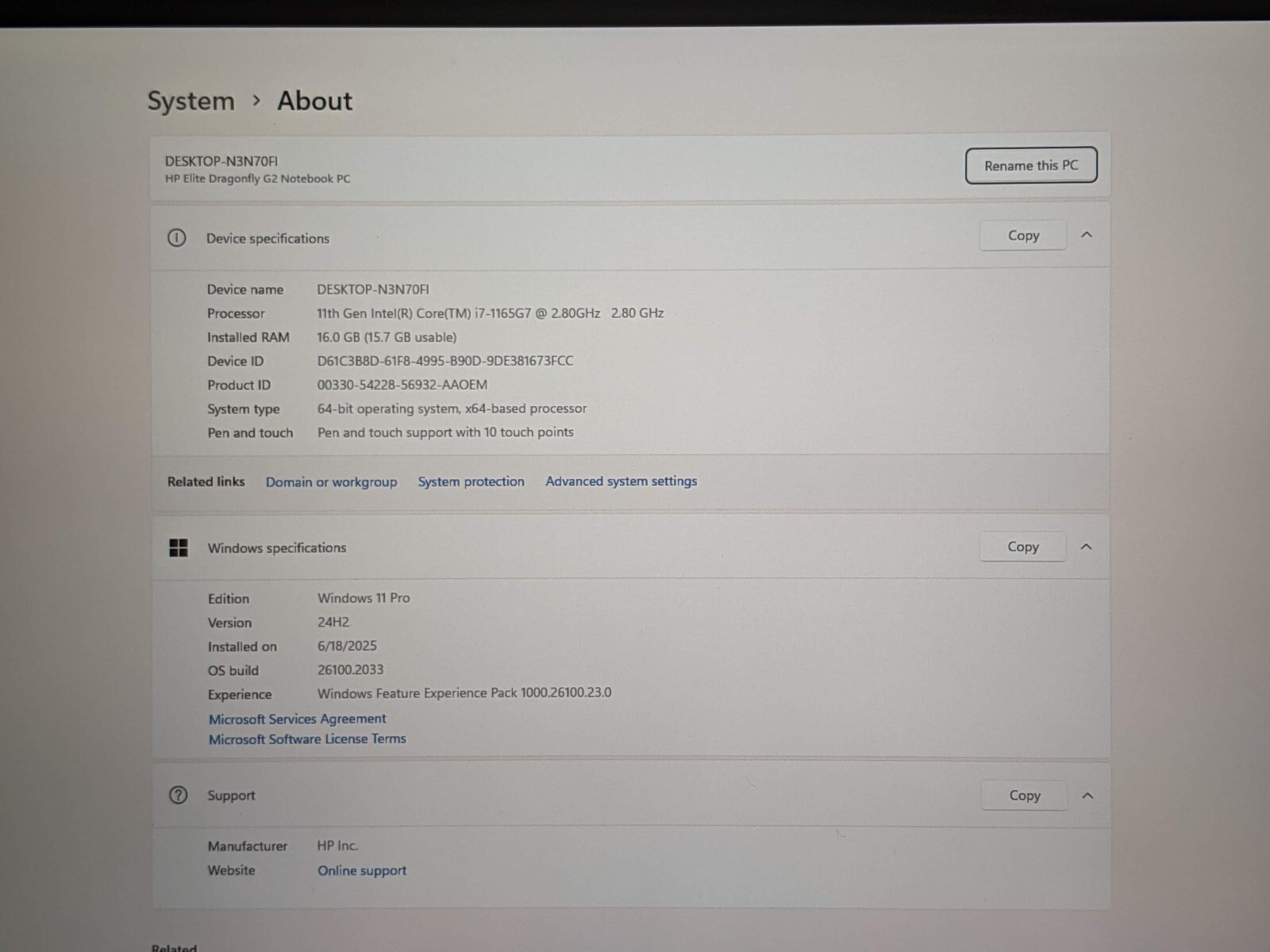Click Product ID value 00330-54228-56932-AAOEM
Viewport: 1270px width, 952px height.
click(x=402, y=385)
